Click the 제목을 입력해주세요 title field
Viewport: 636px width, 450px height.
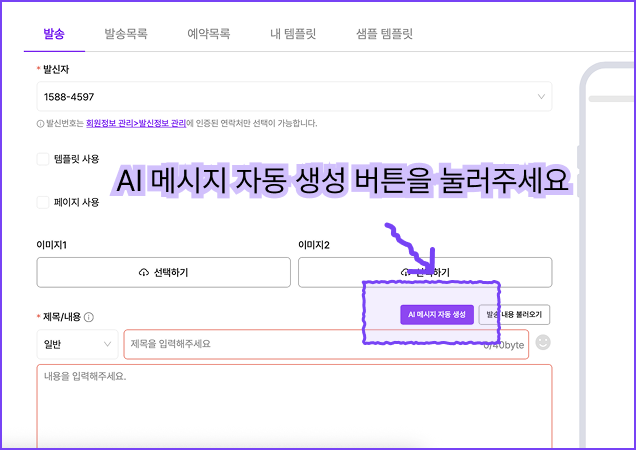click(x=326, y=344)
